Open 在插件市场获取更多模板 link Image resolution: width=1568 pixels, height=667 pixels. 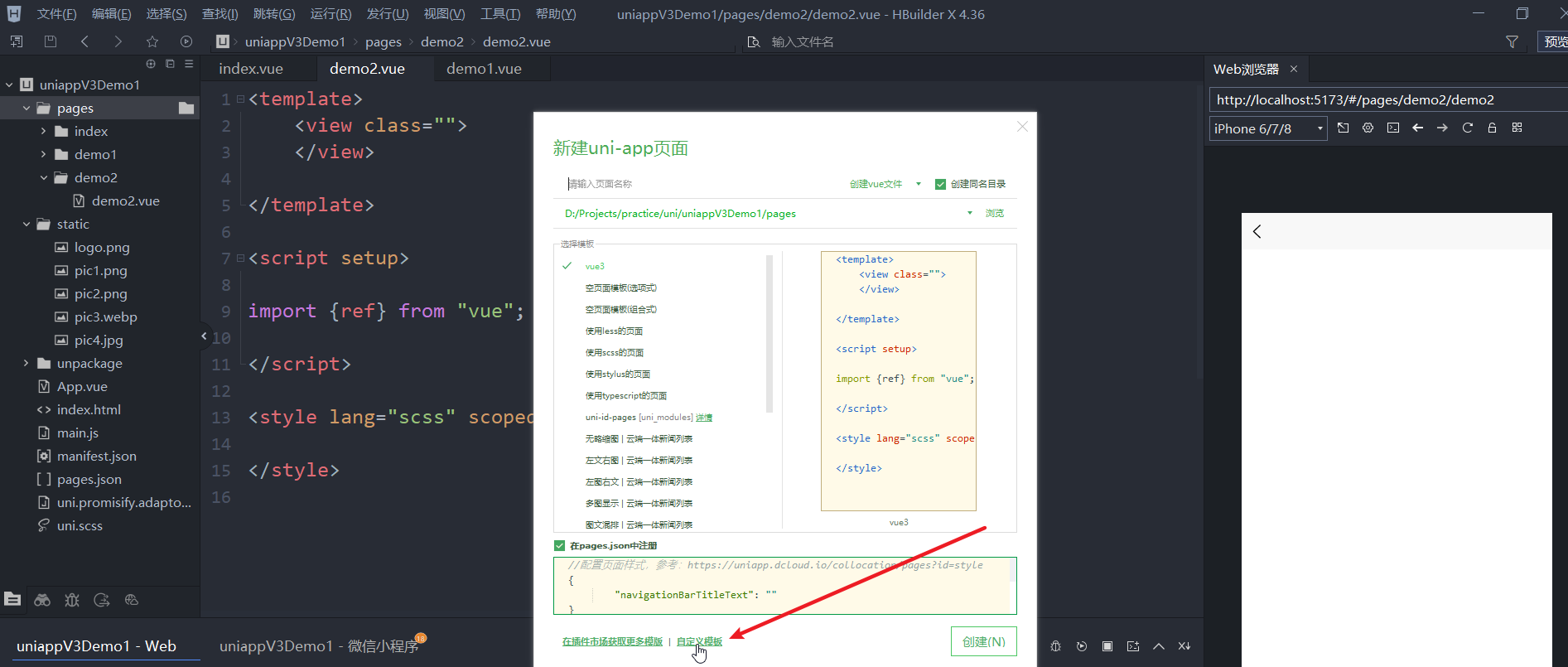612,641
